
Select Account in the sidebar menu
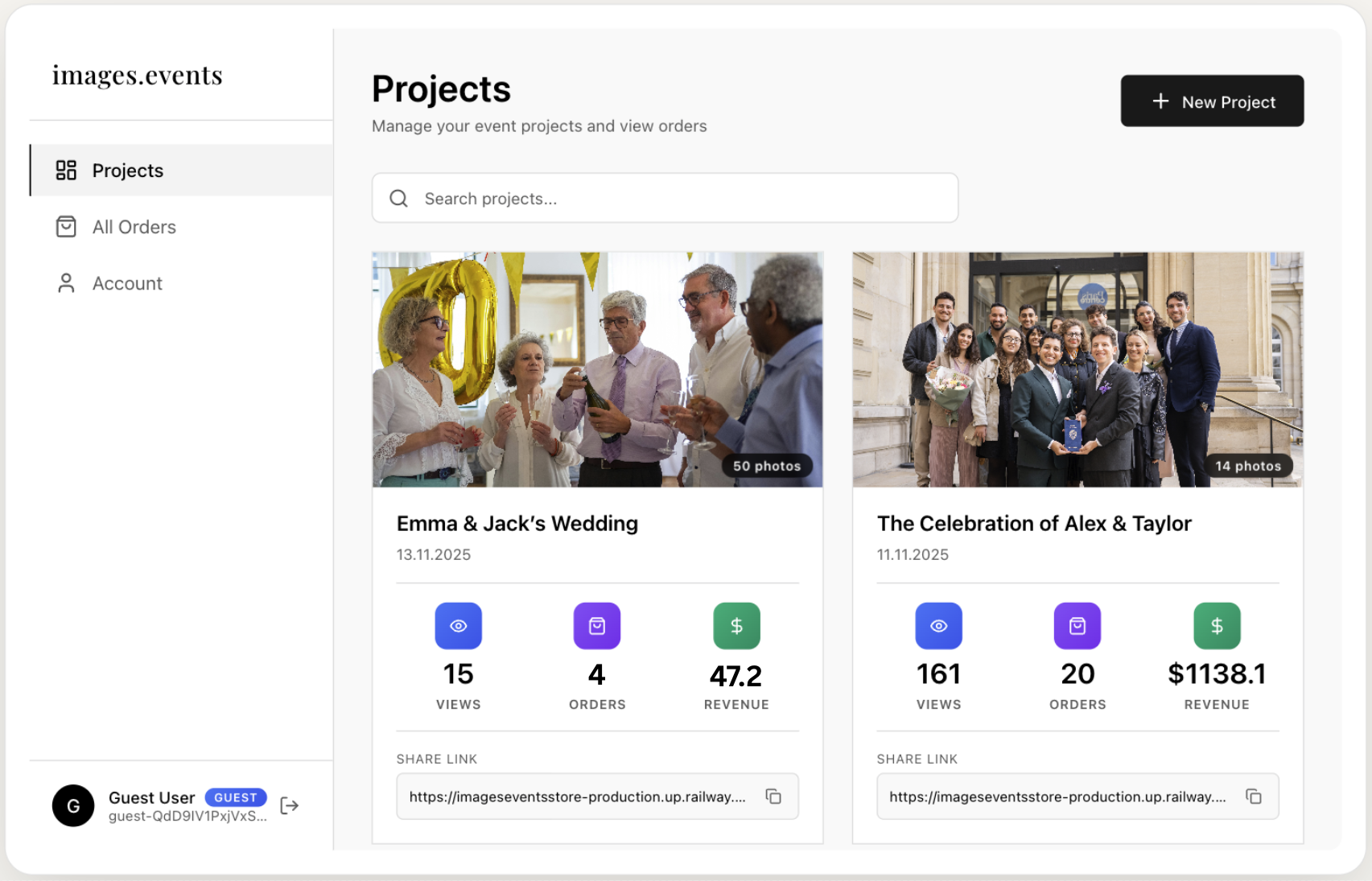126,282
